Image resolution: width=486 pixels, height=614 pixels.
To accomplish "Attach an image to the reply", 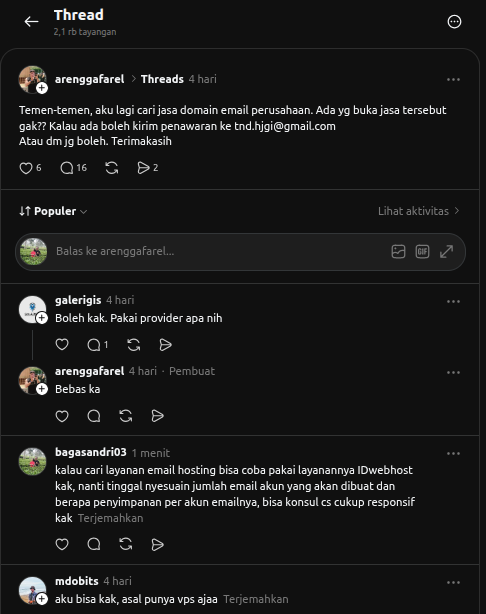I will (x=398, y=251).
